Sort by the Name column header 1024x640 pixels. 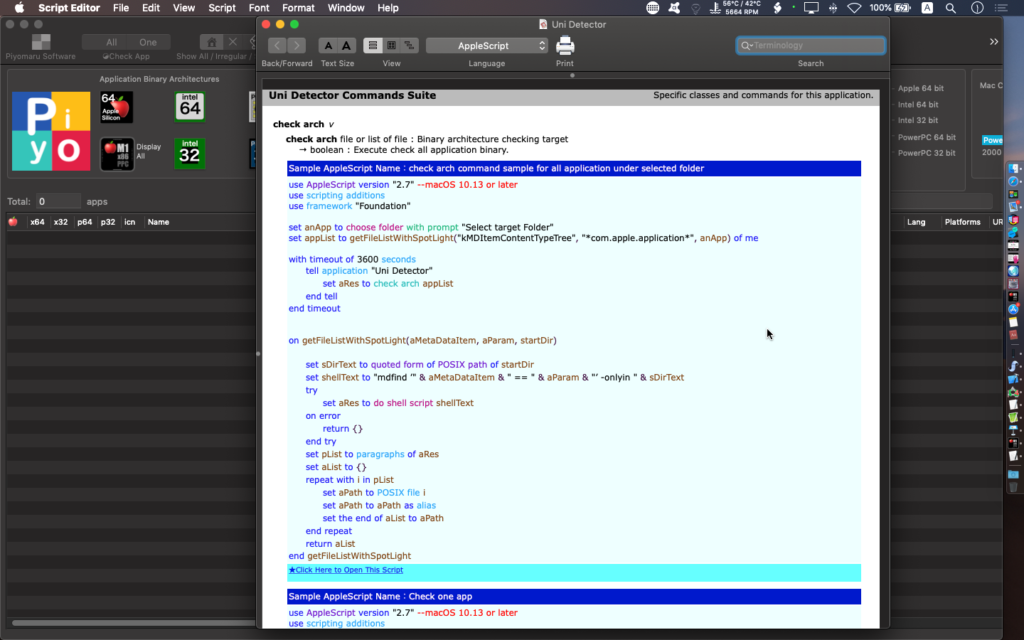tap(158, 222)
